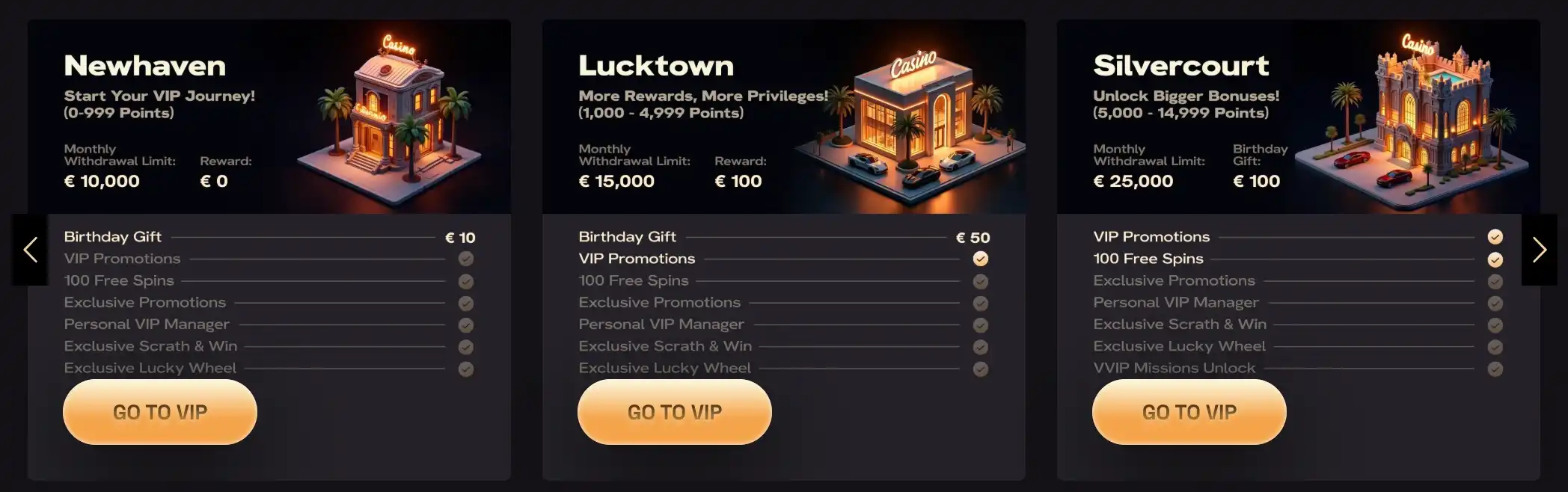Select the Silvercourt tier title
The height and width of the screenshot is (492, 1568).
tap(1181, 66)
